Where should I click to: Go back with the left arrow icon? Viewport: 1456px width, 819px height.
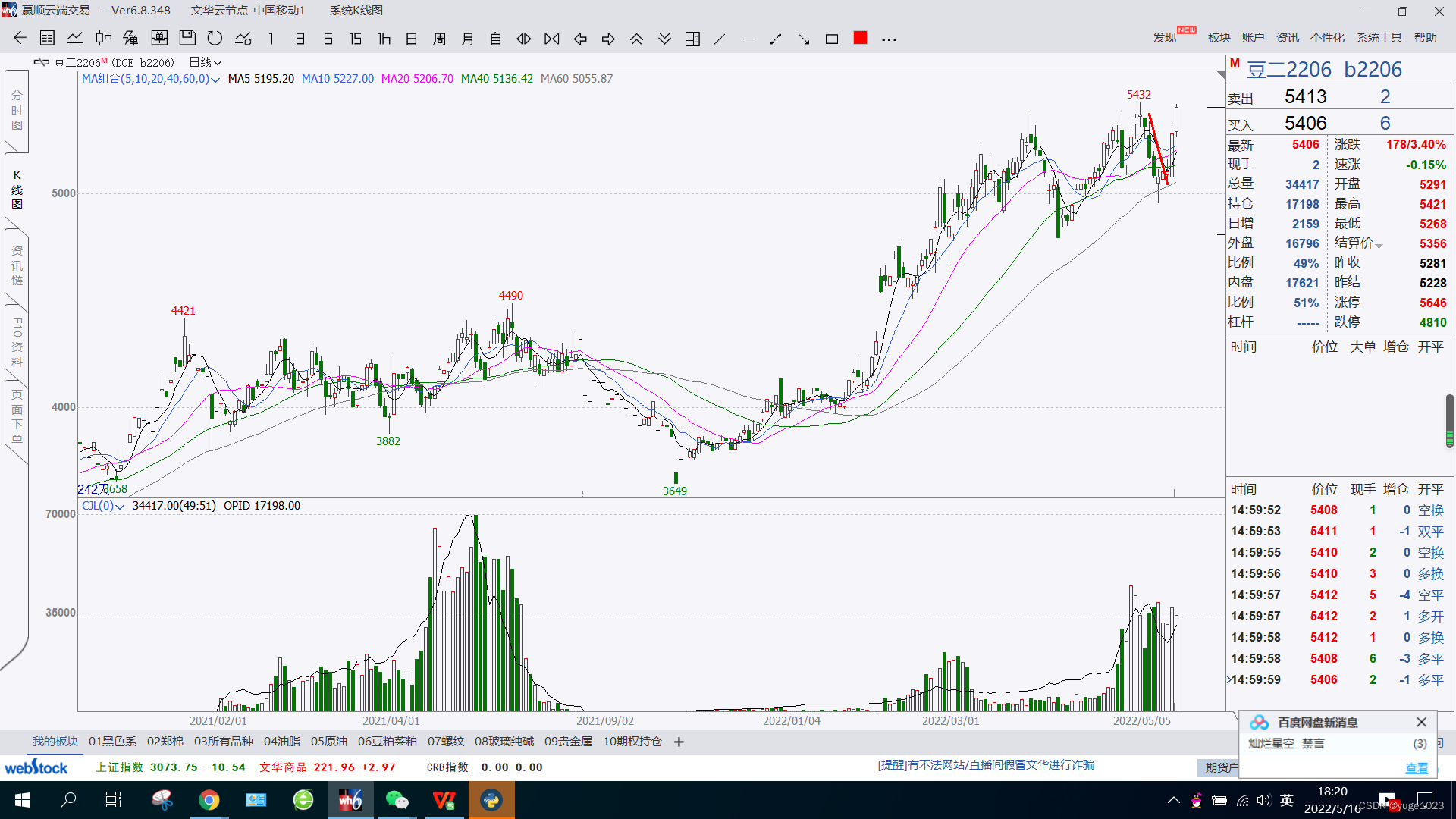(20, 39)
